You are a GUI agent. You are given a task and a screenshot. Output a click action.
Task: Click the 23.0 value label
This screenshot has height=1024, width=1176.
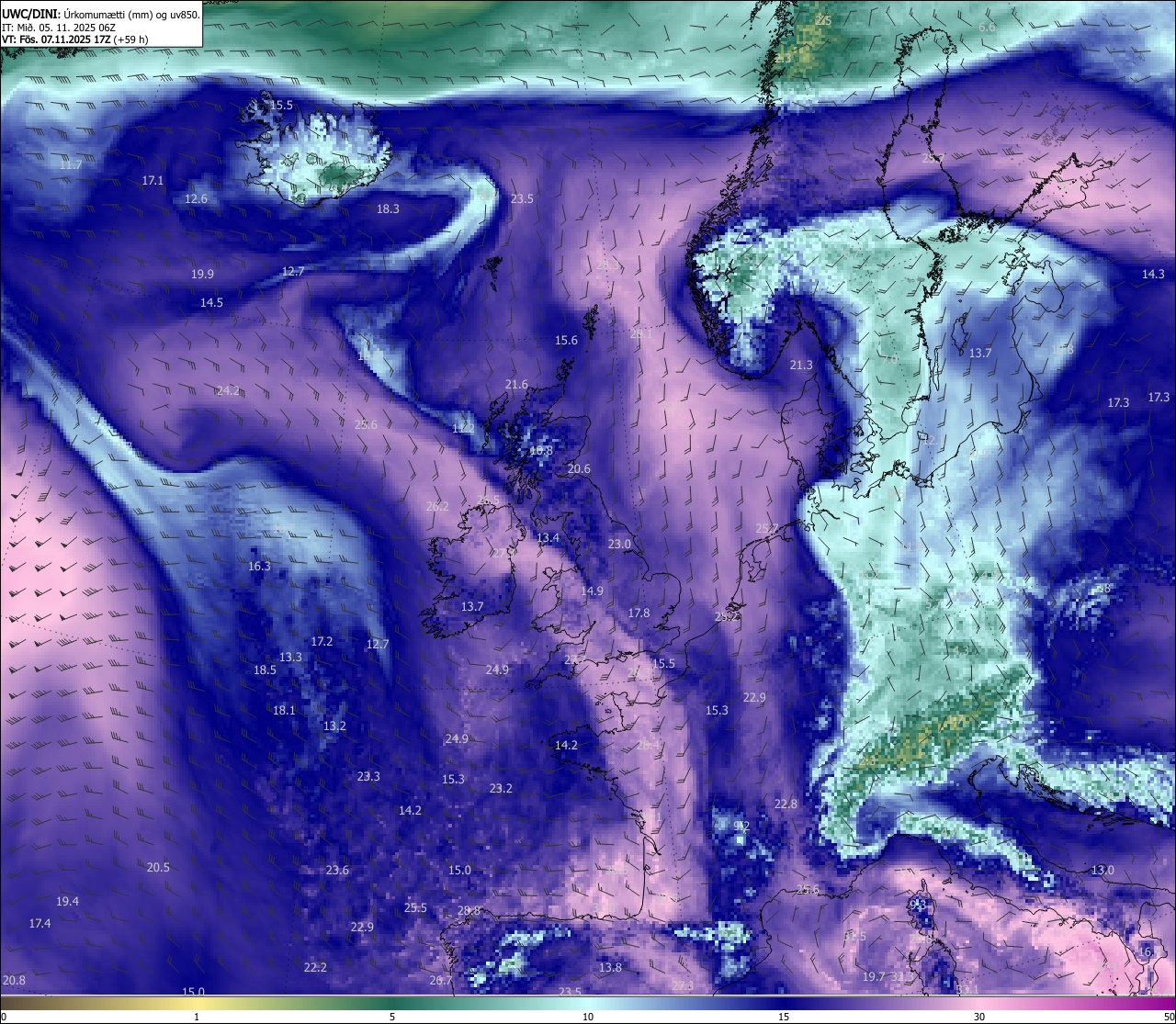tap(619, 545)
